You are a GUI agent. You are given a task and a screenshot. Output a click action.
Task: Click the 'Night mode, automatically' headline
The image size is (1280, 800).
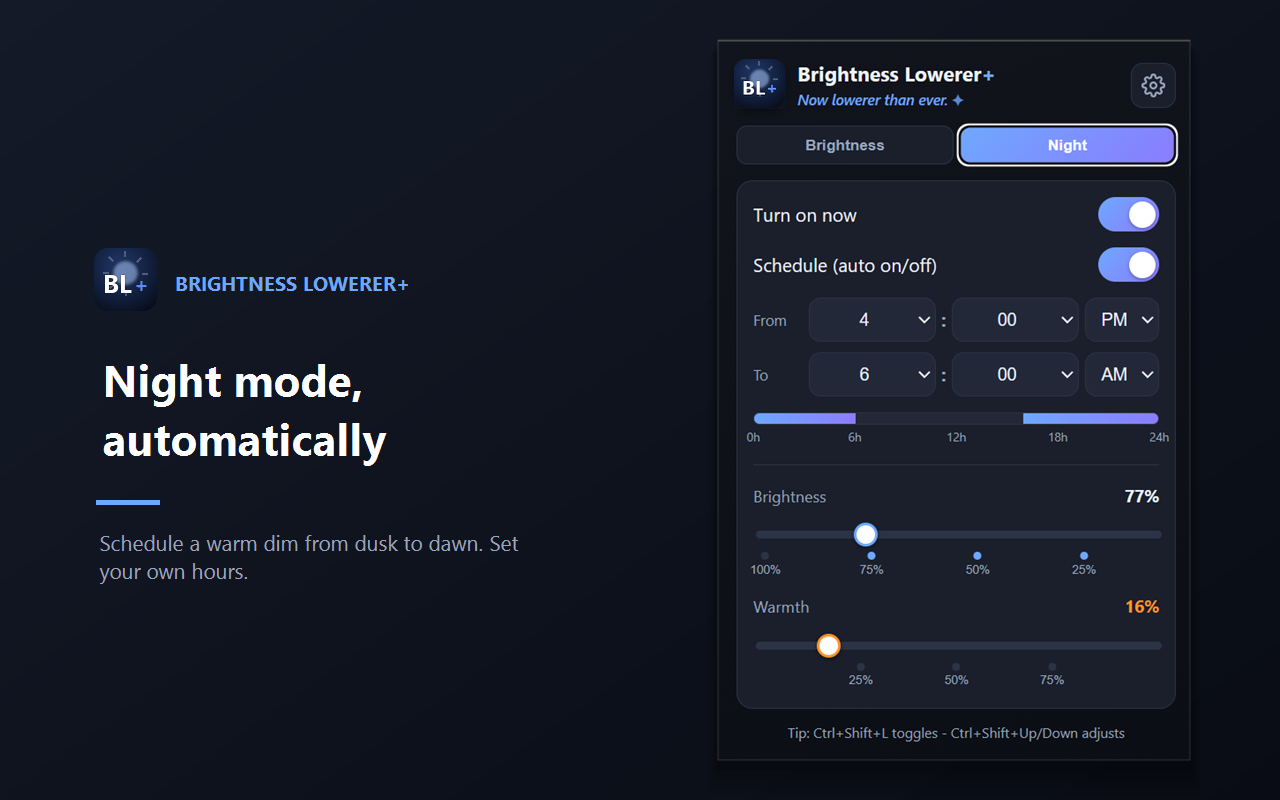(245, 411)
